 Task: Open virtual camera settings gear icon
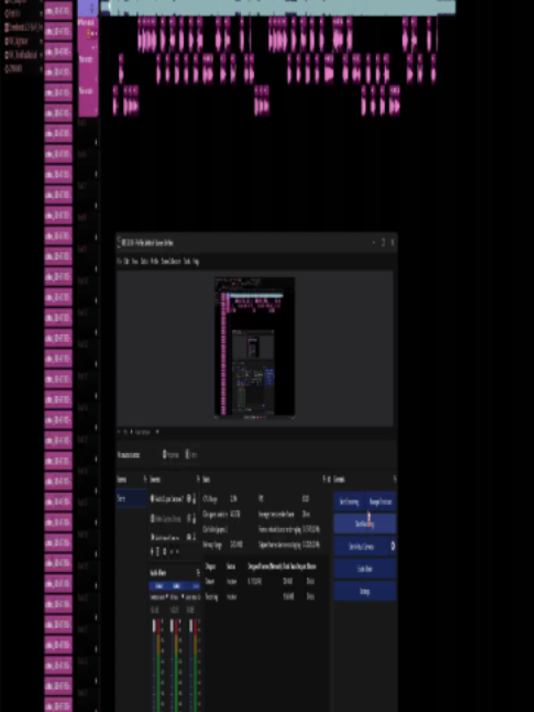point(393,546)
